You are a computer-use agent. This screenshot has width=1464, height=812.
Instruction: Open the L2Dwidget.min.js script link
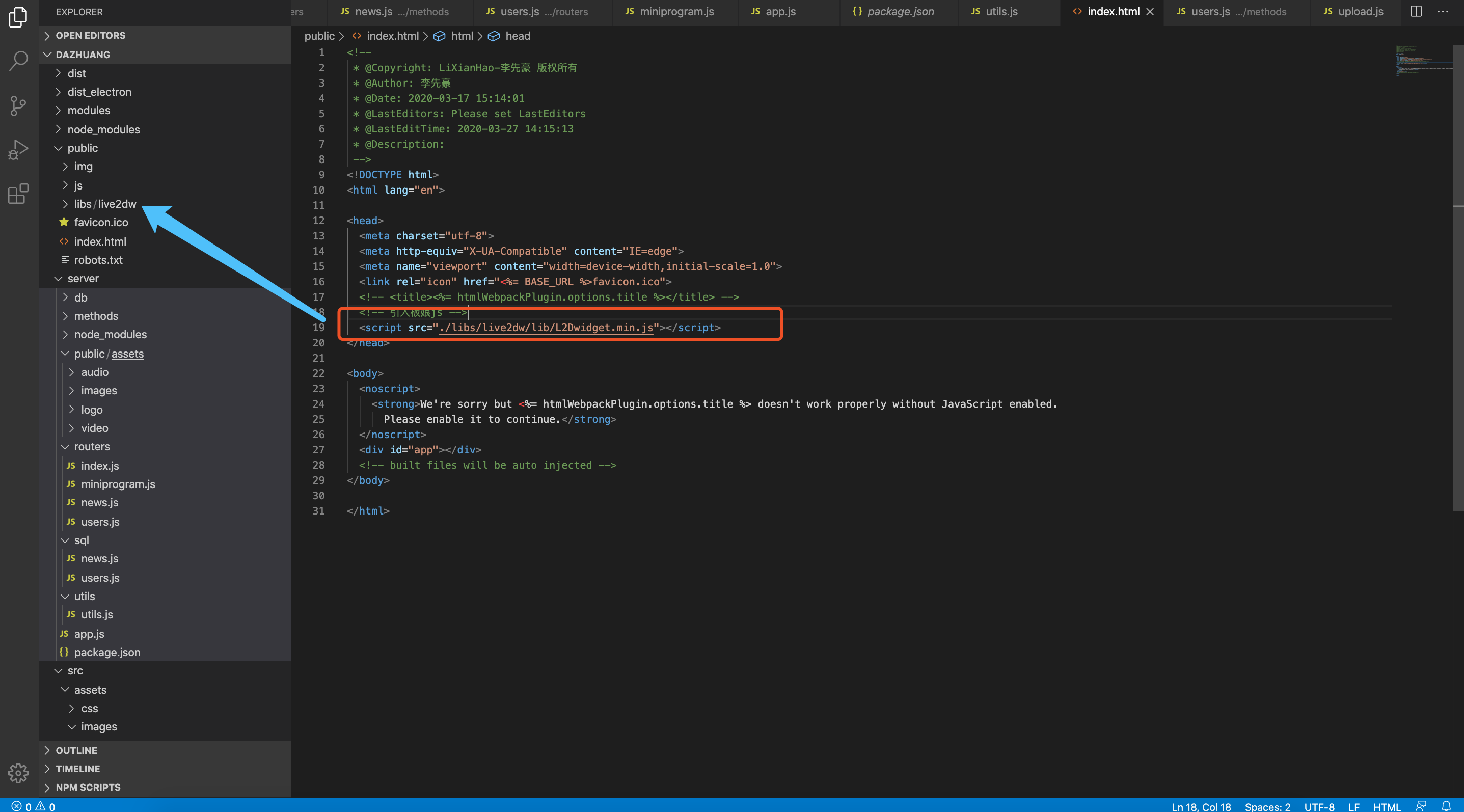tap(546, 328)
